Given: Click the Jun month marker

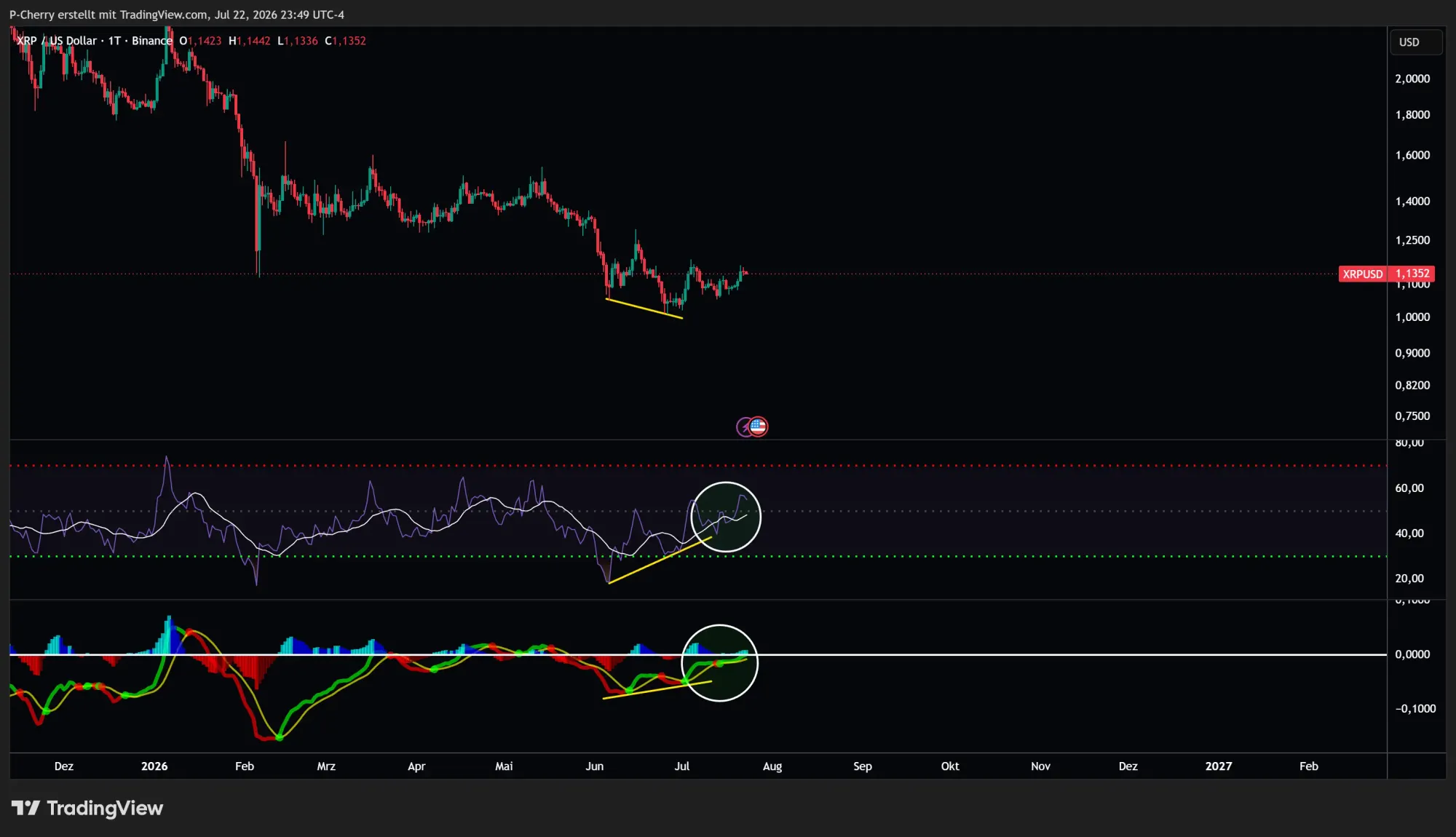Looking at the screenshot, I should (595, 766).
